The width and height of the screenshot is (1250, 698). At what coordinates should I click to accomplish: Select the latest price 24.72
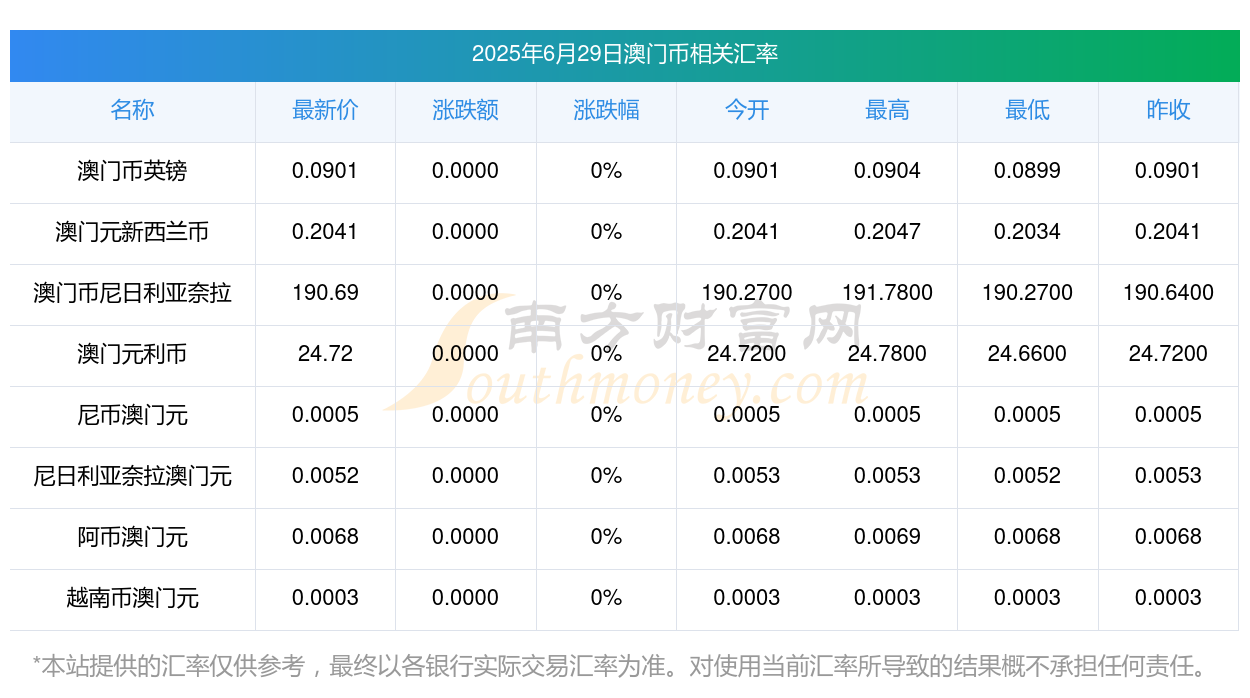(325, 354)
